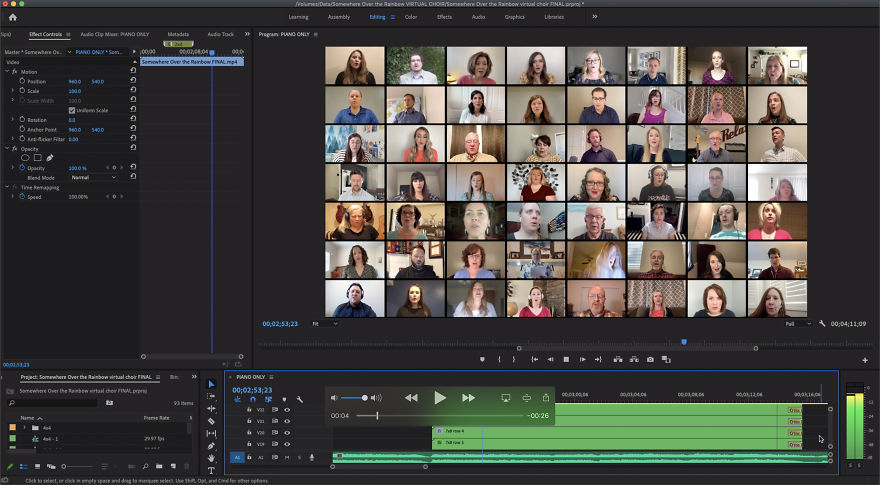
Task: Collapse the Opacity effect section
Action: point(7,149)
